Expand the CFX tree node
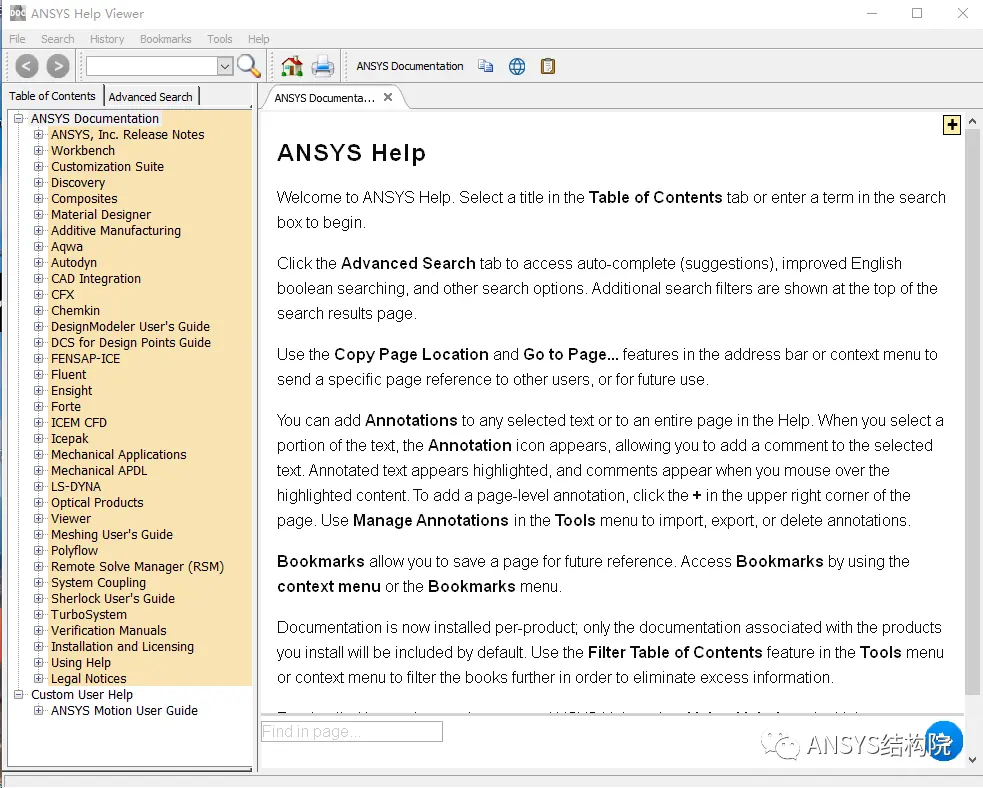 [38, 294]
